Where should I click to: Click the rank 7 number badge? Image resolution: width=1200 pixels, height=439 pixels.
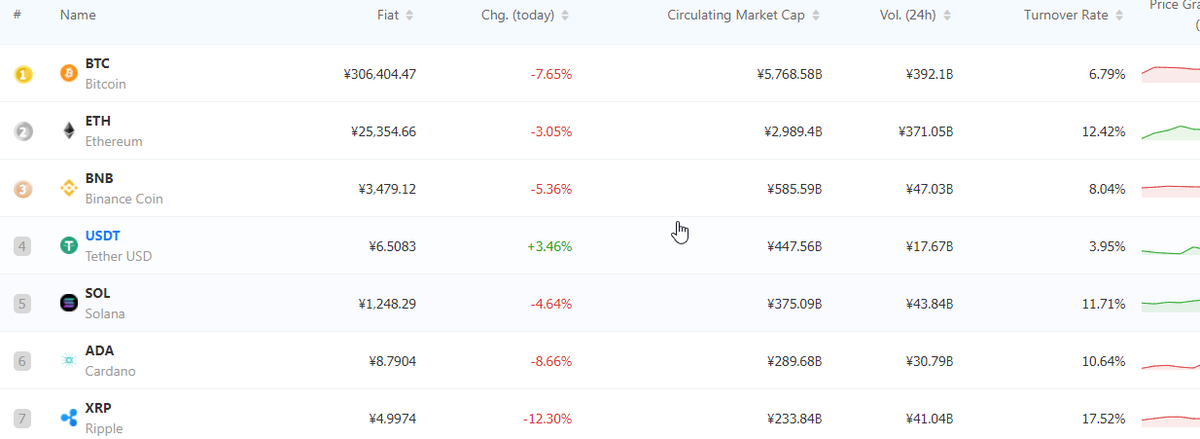(x=23, y=418)
